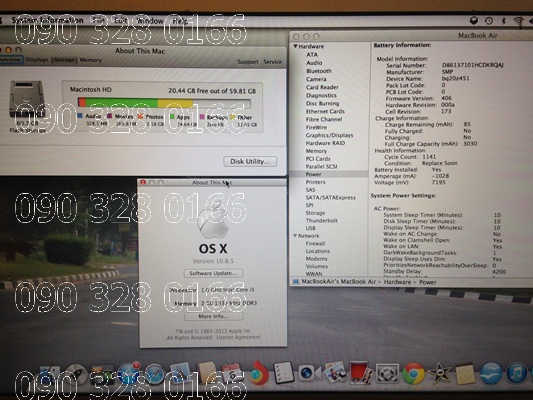Collapse the Hardware section triangle

point(295,46)
